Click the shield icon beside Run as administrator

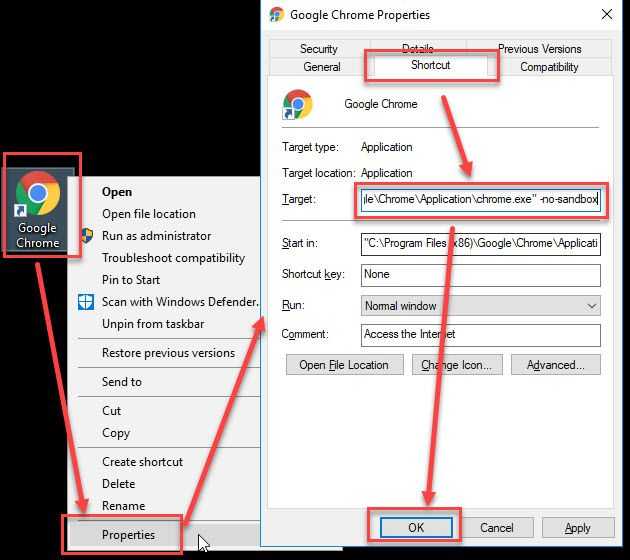coord(86,235)
